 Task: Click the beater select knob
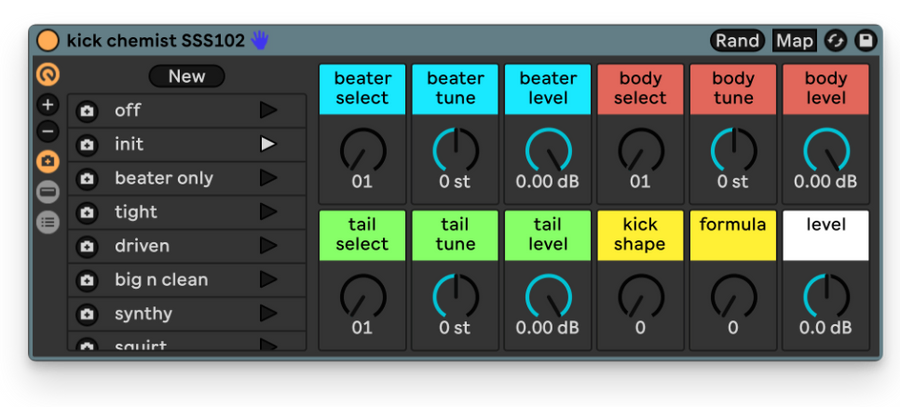[x=362, y=150]
